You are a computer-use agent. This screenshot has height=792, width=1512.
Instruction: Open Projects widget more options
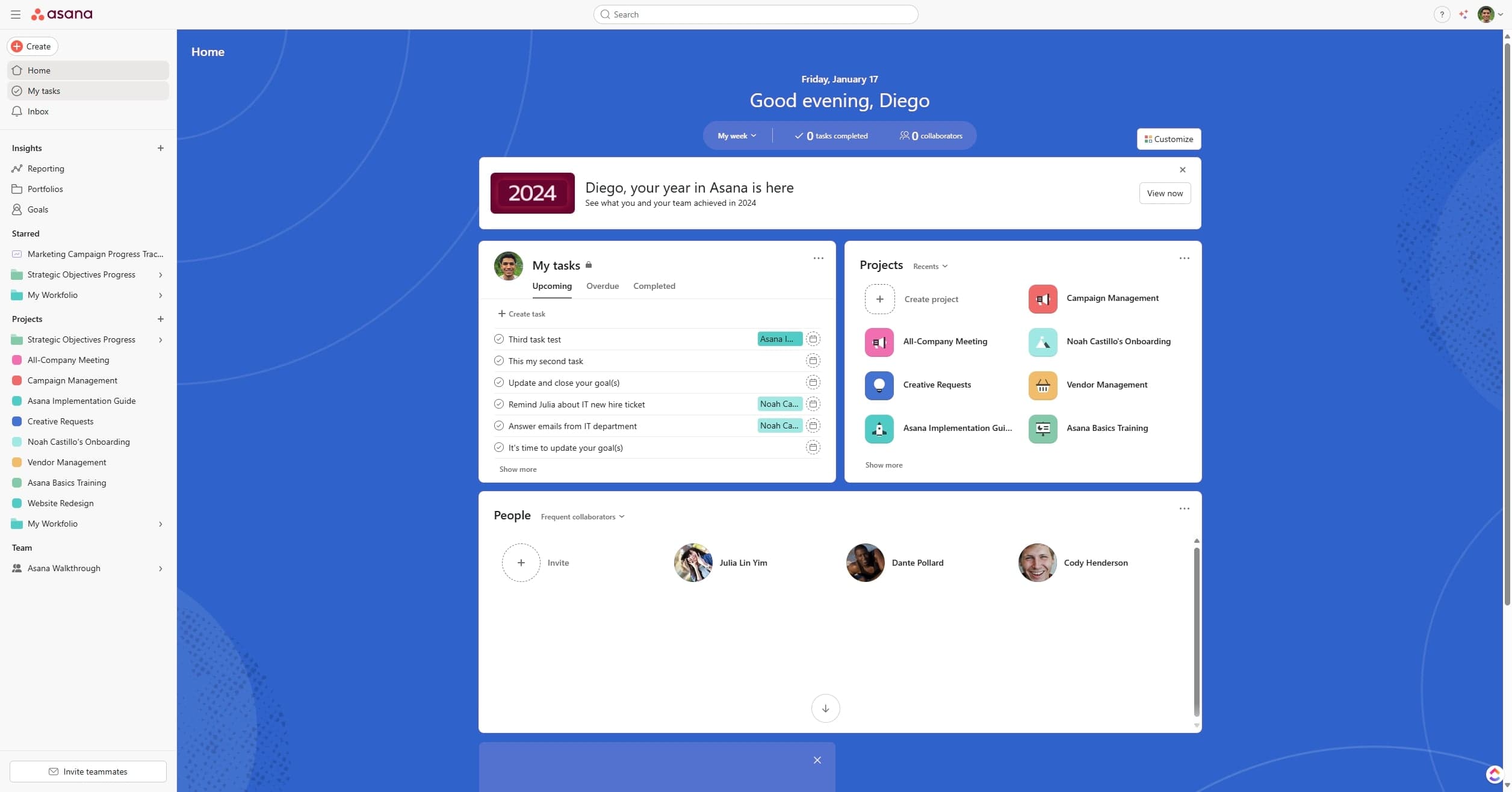pyautogui.click(x=1184, y=258)
